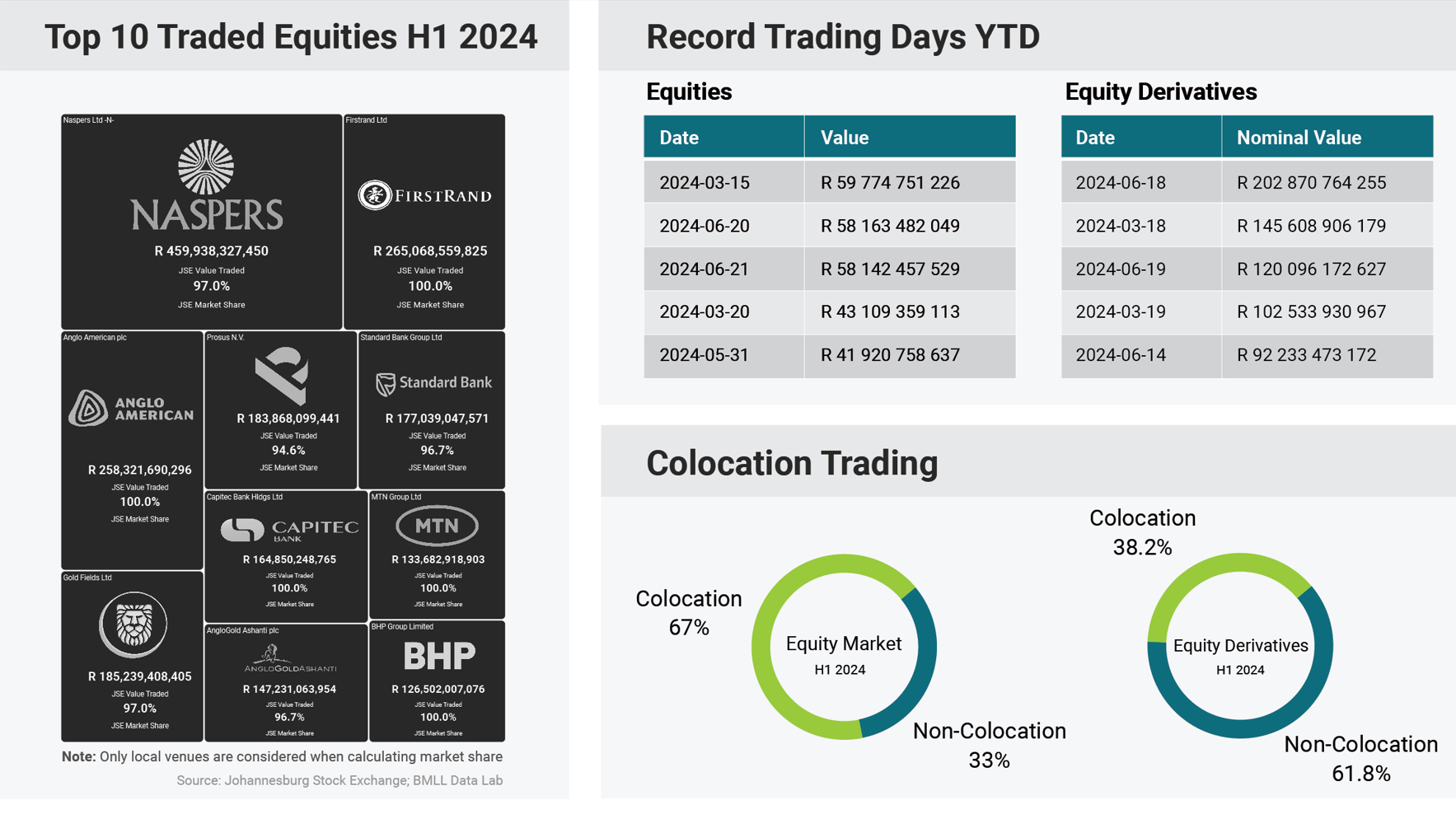Screen dimensions: 1456x814
Task: Select the 2024-06-20 date cell
Action: click(723, 226)
